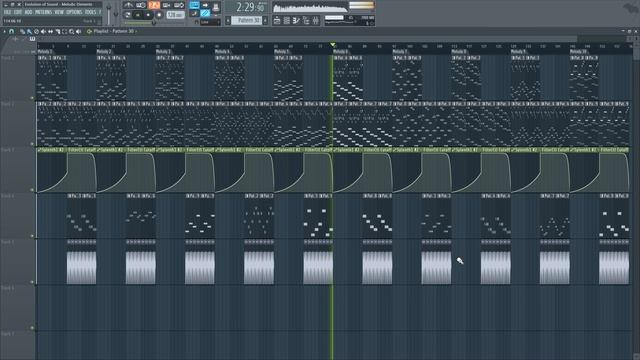The image size is (640, 360).
Task: Open the FILE menu
Action: [7, 12]
